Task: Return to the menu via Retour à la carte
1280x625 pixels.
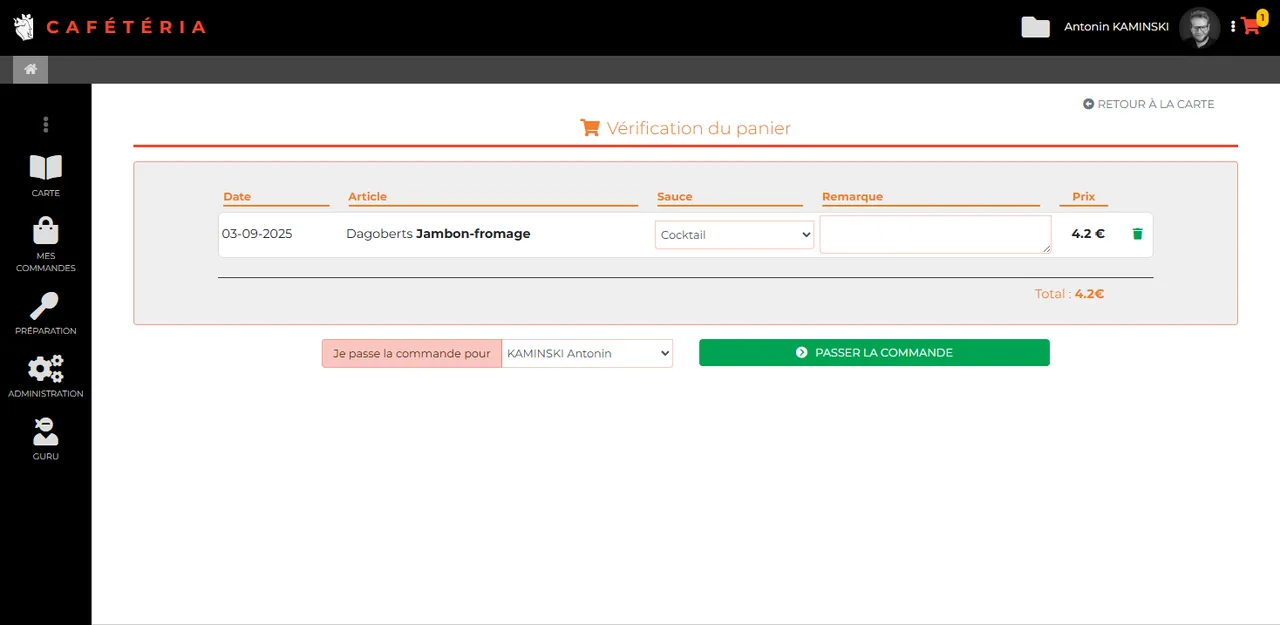Action: [x=1148, y=104]
